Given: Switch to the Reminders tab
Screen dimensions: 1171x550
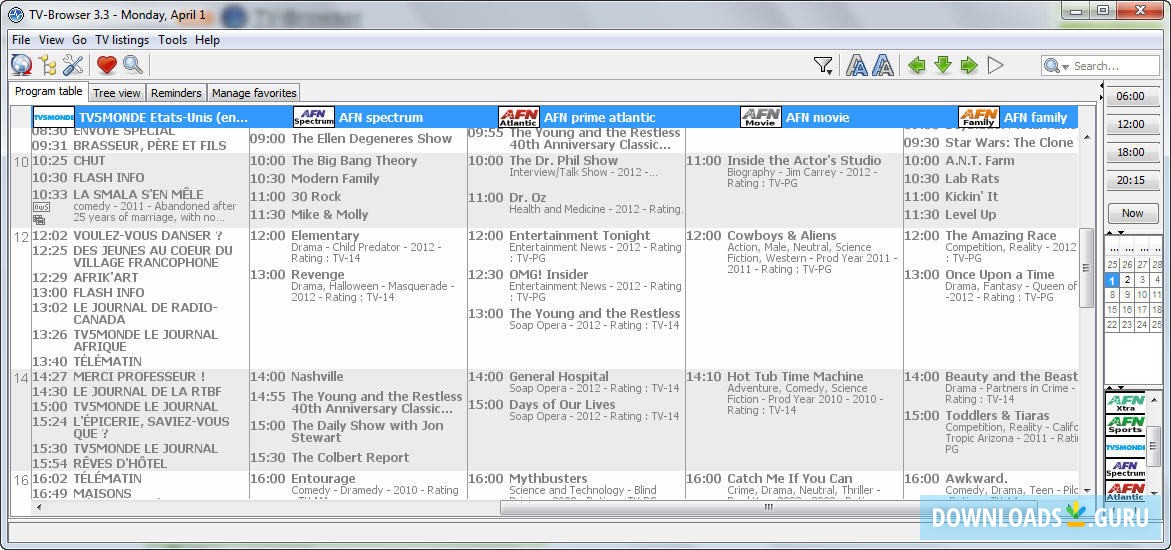Looking at the screenshot, I should pos(176,93).
